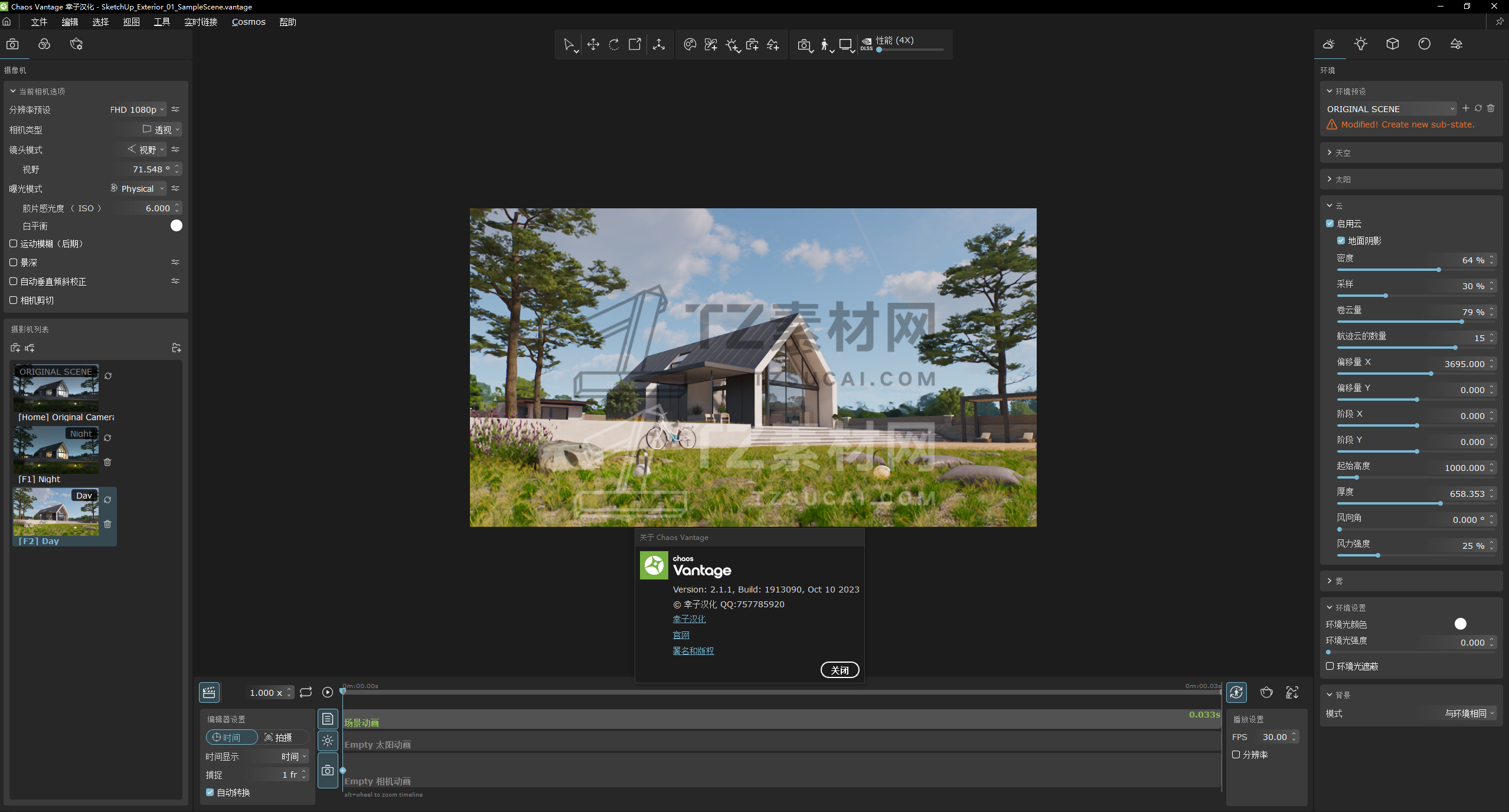Select the move tool in the top toolbar
The image size is (1509, 812).
(x=593, y=45)
